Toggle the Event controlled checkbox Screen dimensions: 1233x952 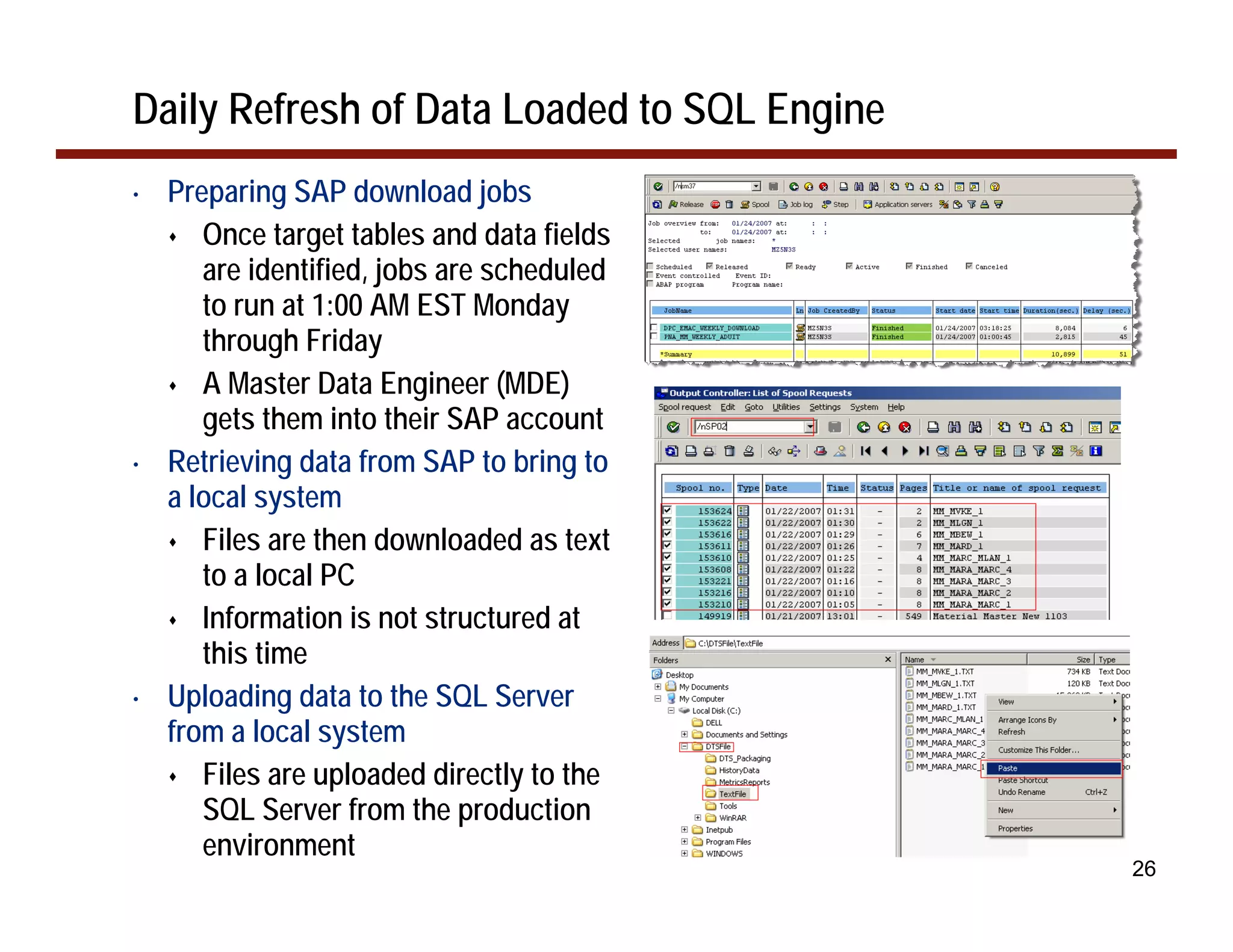pyautogui.click(x=650, y=276)
